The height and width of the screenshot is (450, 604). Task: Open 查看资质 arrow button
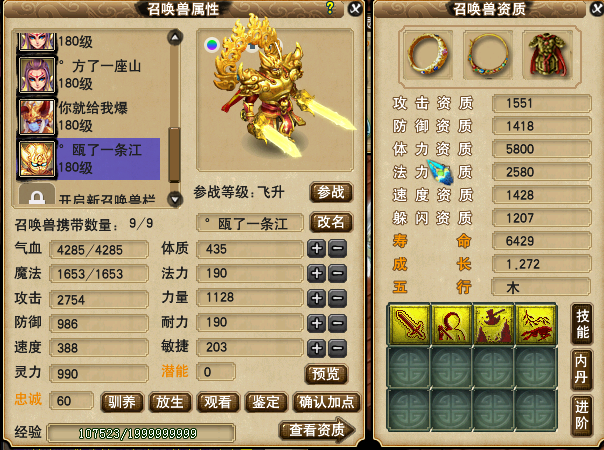pyautogui.click(x=317, y=429)
